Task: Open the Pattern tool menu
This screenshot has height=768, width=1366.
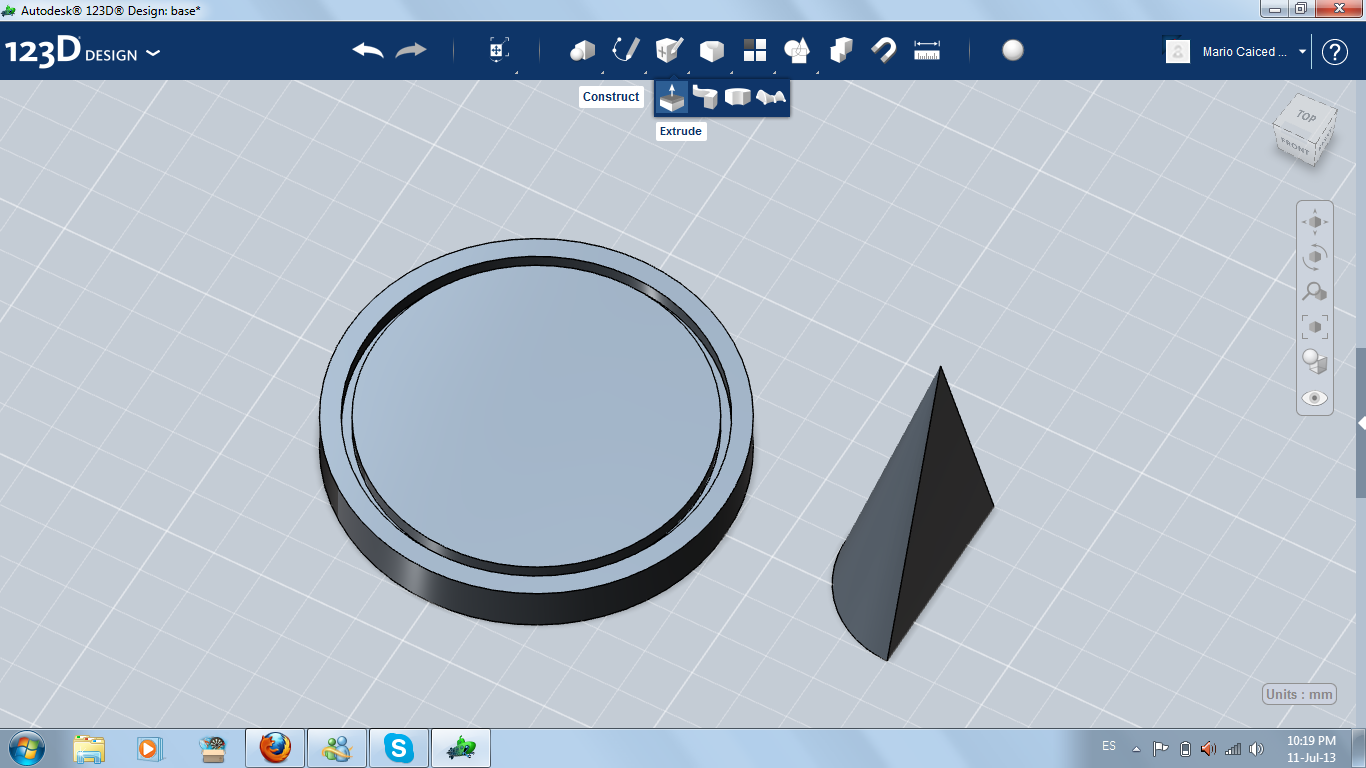Action: 754,50
